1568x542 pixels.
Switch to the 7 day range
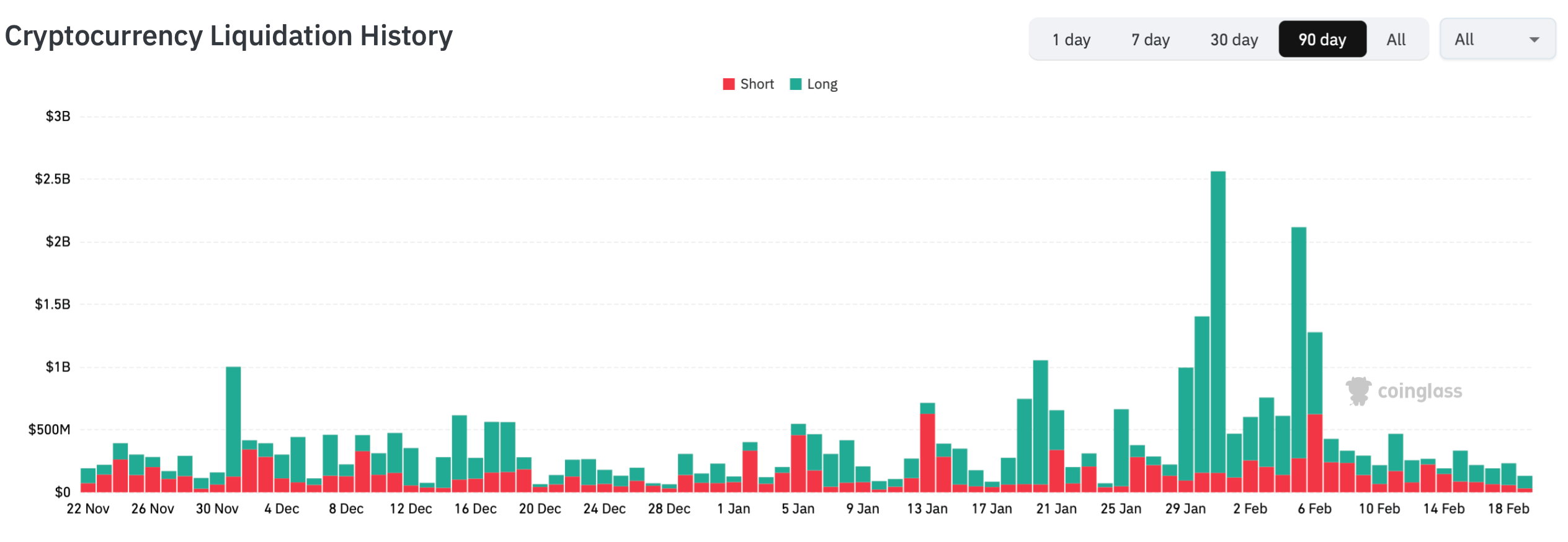click(1150, 40)
